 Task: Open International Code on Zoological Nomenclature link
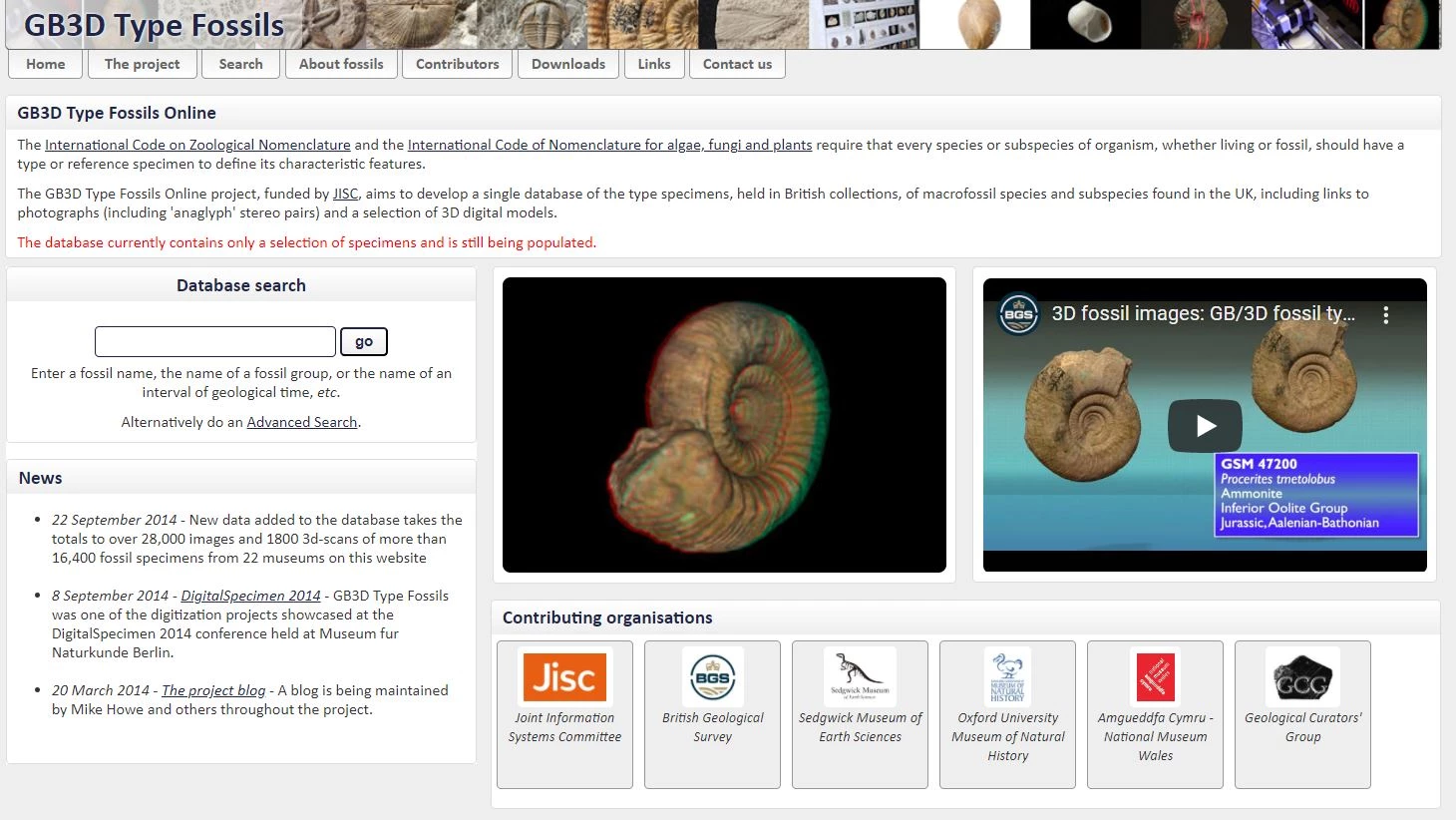[197, 145]
